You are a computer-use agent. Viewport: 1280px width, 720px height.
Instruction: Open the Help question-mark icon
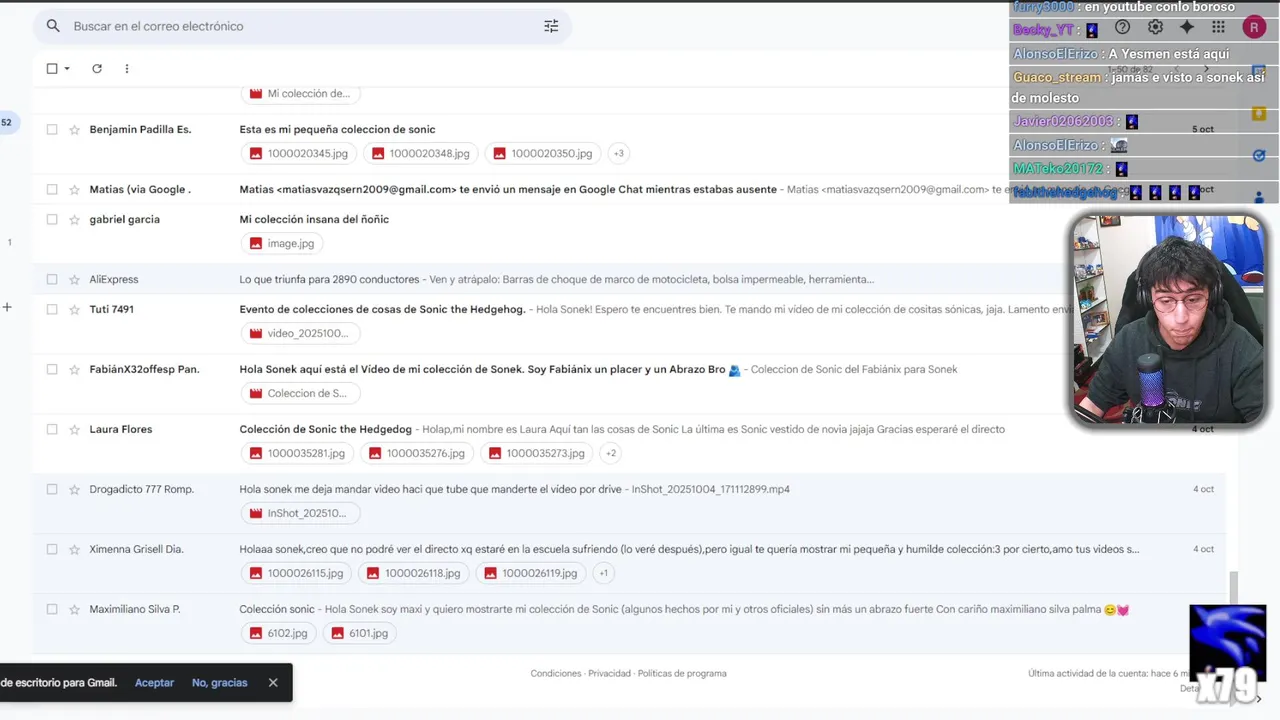[1122, 28]
